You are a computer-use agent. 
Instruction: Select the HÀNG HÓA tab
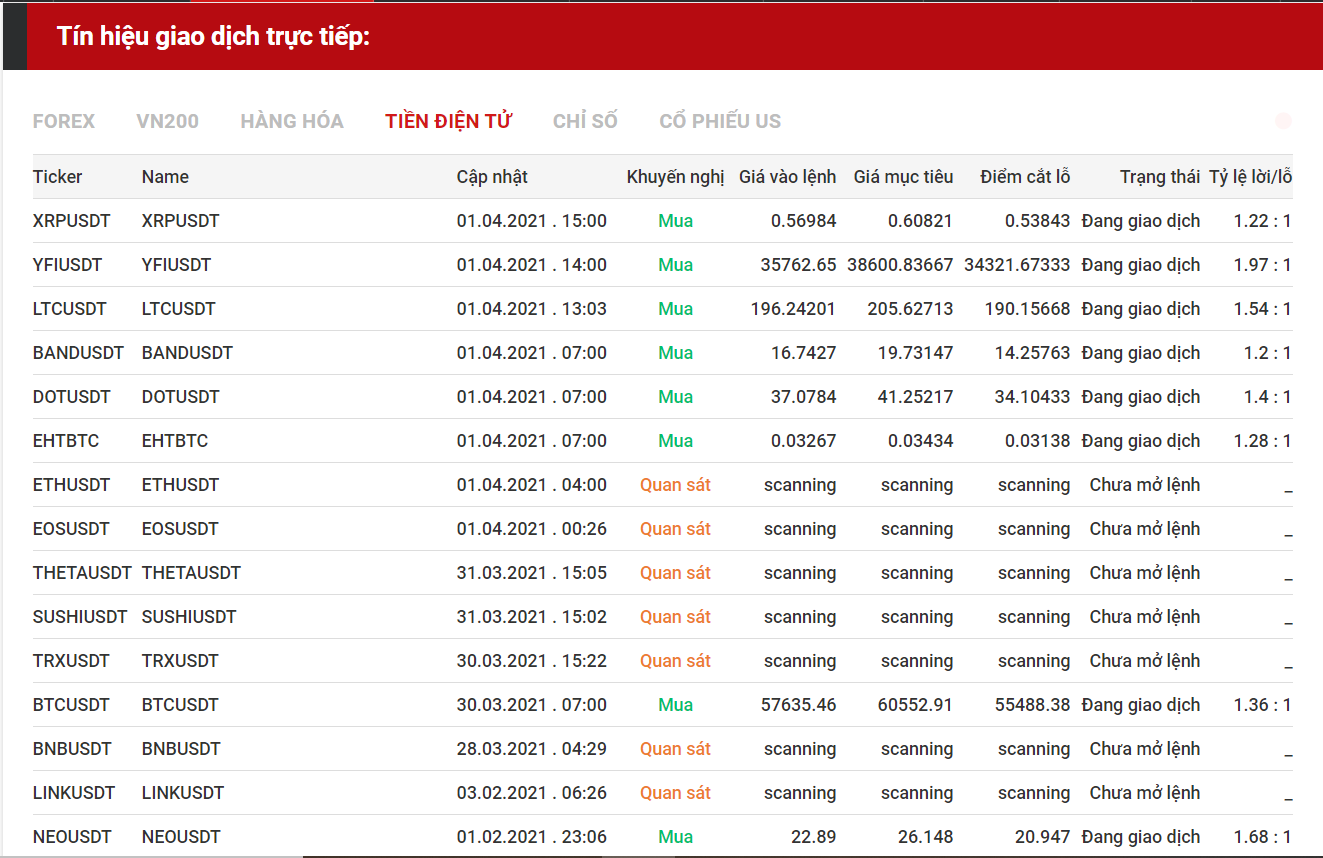click(292, 121)
